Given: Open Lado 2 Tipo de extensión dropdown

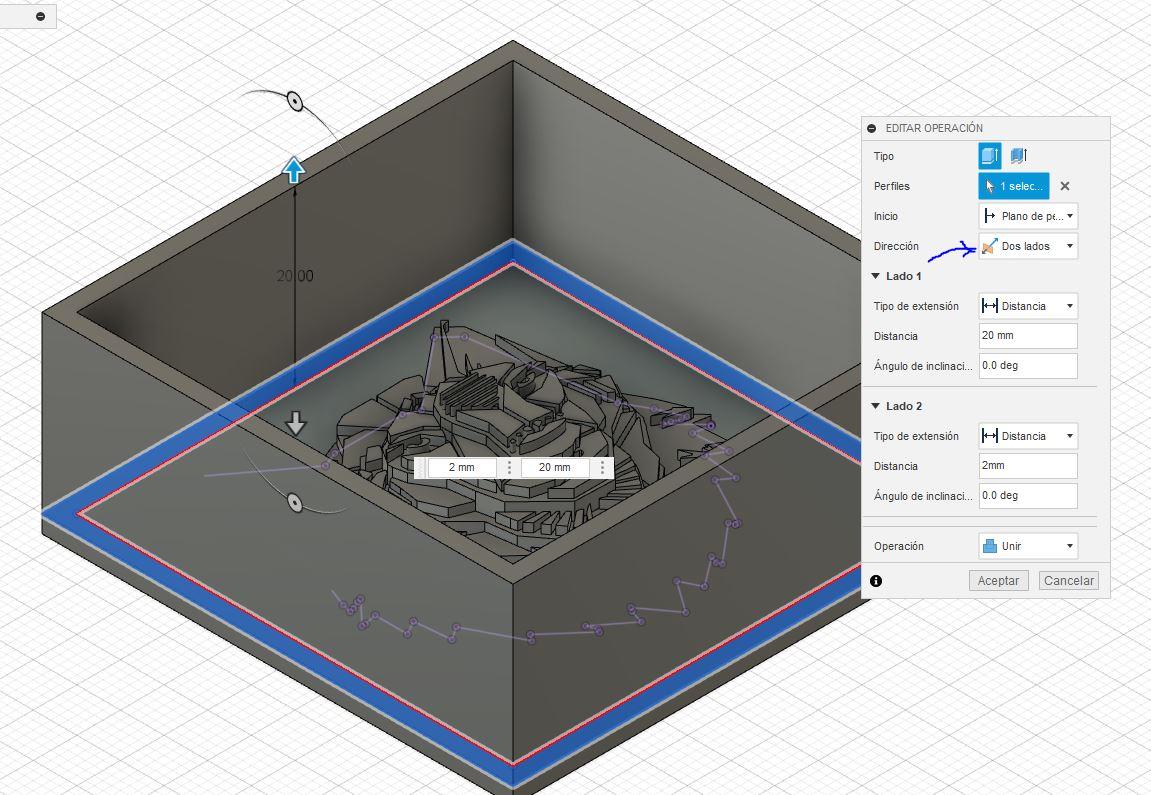Looking at the screenshot, I should (1028, 436).
